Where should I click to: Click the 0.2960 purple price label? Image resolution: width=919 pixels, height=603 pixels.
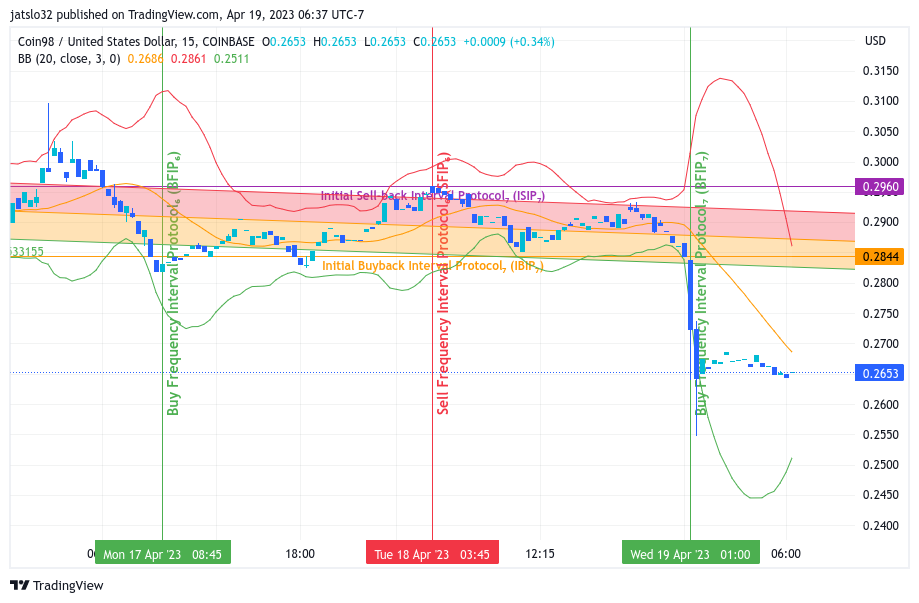880,187
